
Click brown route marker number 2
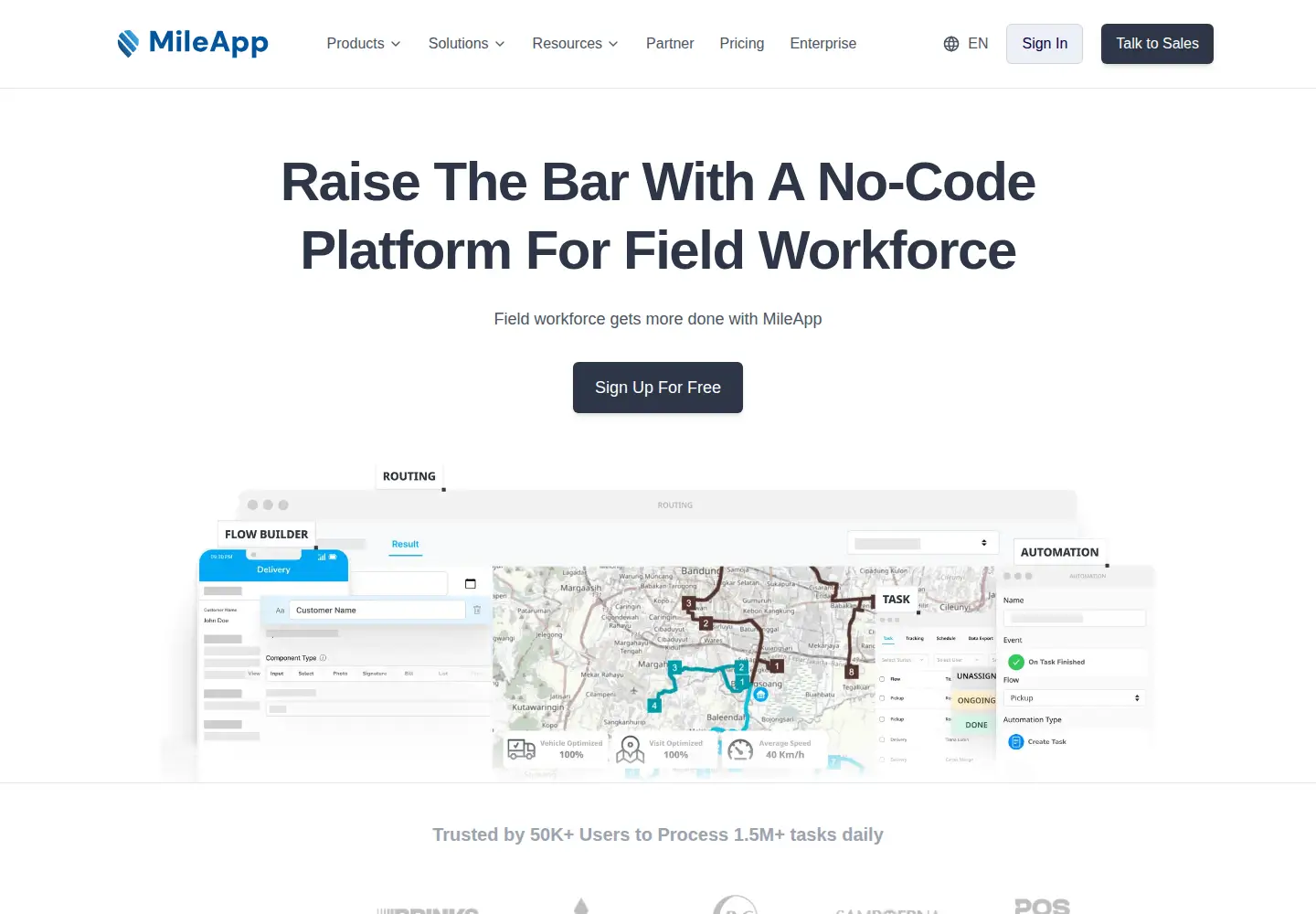click(x=706, y=623)
